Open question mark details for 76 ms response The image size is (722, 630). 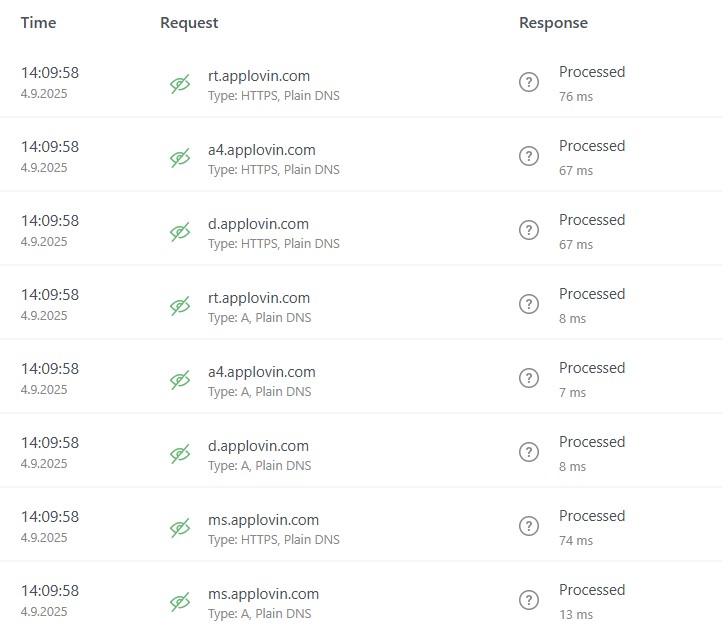(529, 82)
